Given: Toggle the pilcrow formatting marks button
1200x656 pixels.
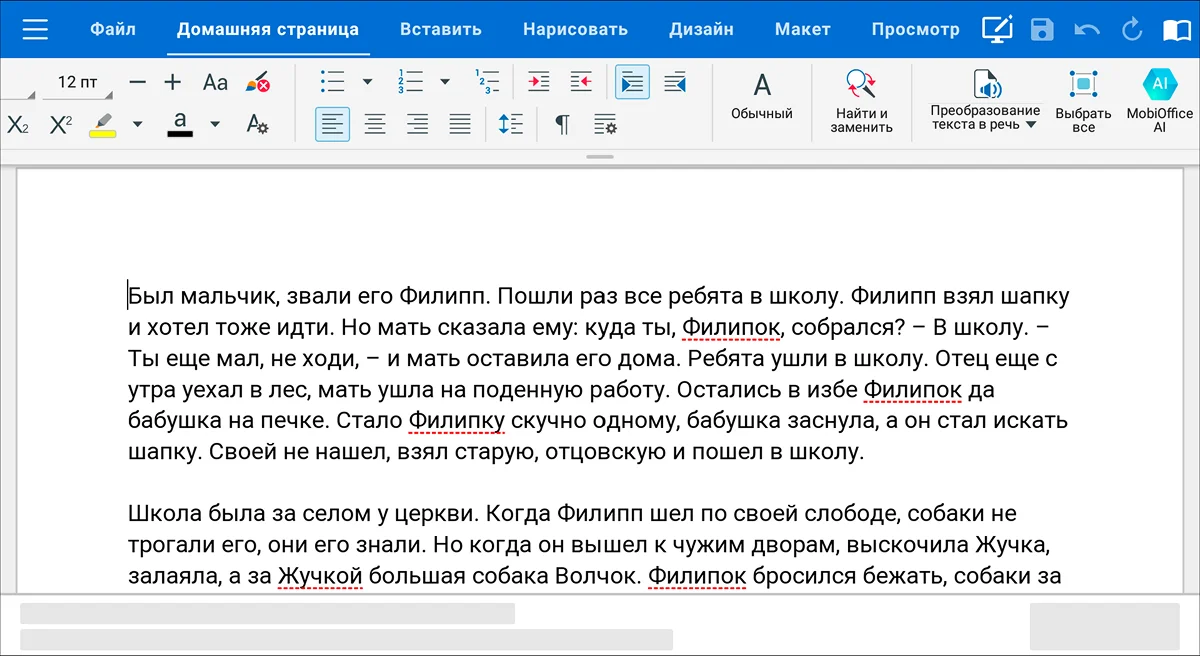Looking at the screenshot, I should 563,124.
